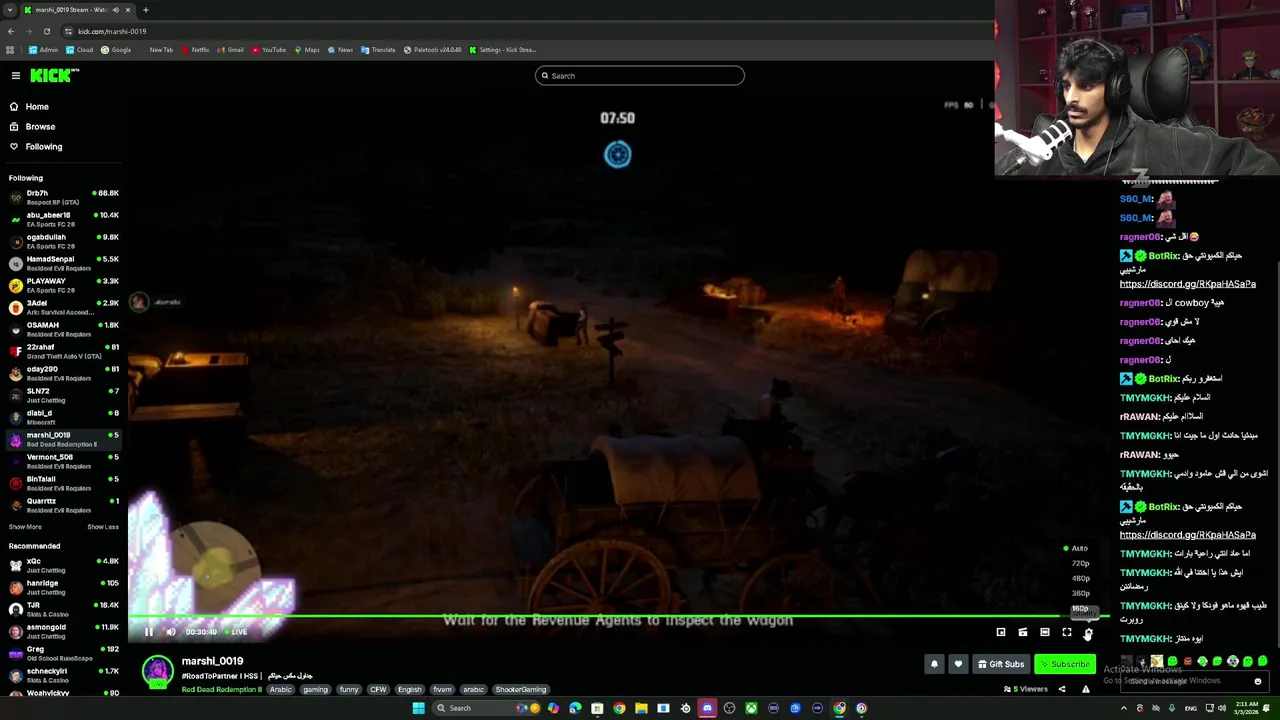Open video quality settings gear

pyautogui.click(x=1088, y=632)
